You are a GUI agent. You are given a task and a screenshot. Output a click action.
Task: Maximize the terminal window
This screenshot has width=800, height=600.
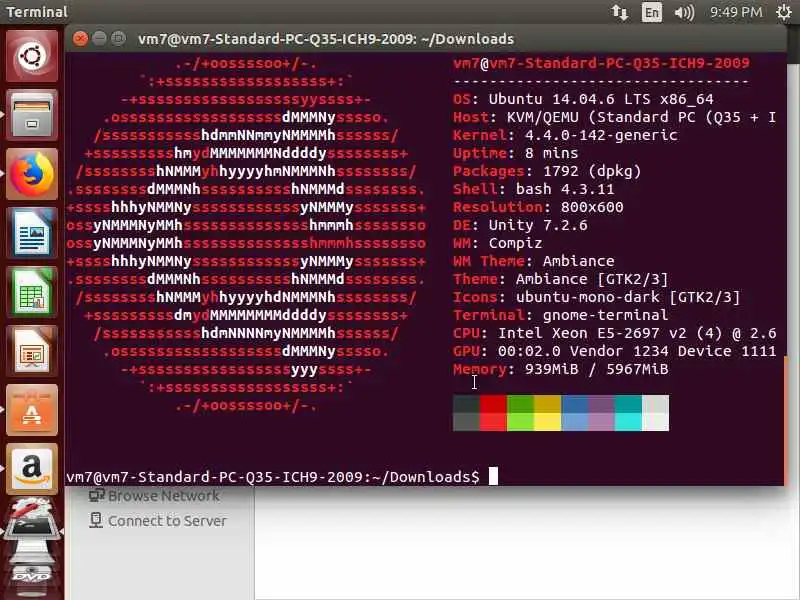[118, 39]
